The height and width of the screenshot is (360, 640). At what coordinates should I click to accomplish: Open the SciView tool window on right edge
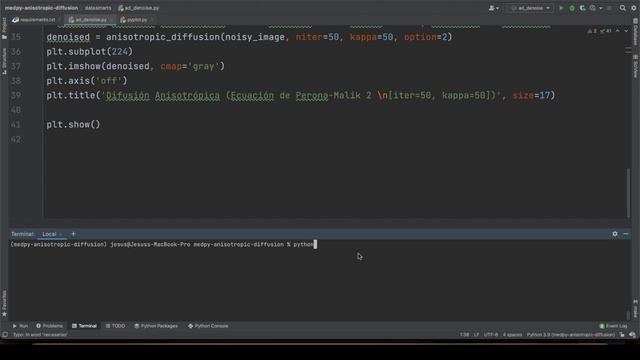[x=636, y=66]
